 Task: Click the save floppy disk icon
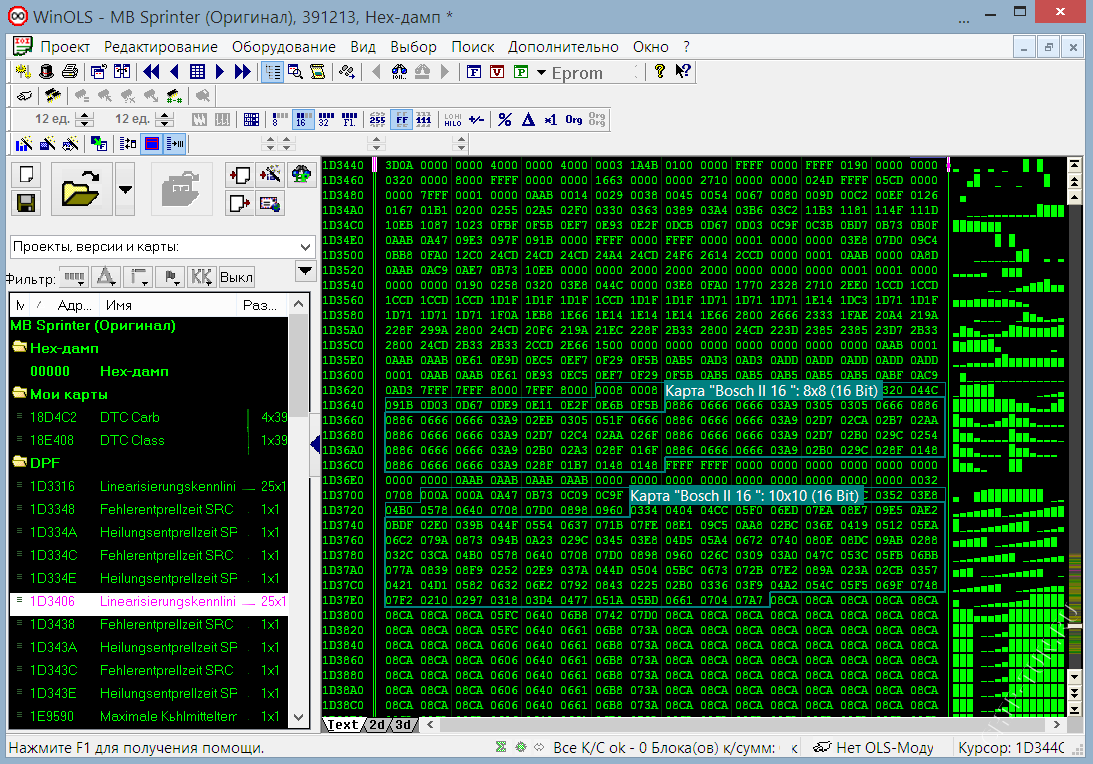point(26,203)
